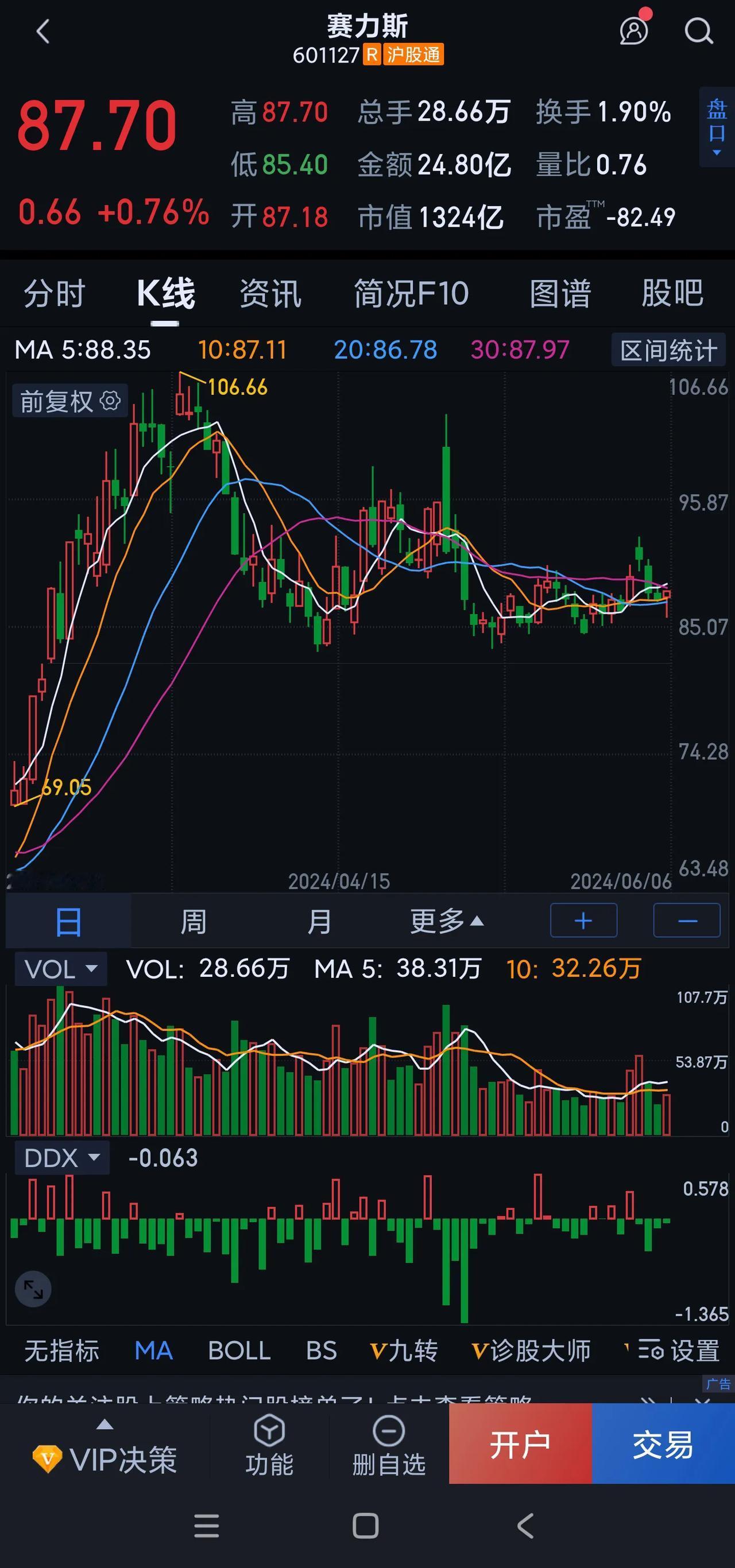Tap 市盈 -82.49 PE value
The height and width of the screenshot is (1568, 735).
(x=606, y=216)
